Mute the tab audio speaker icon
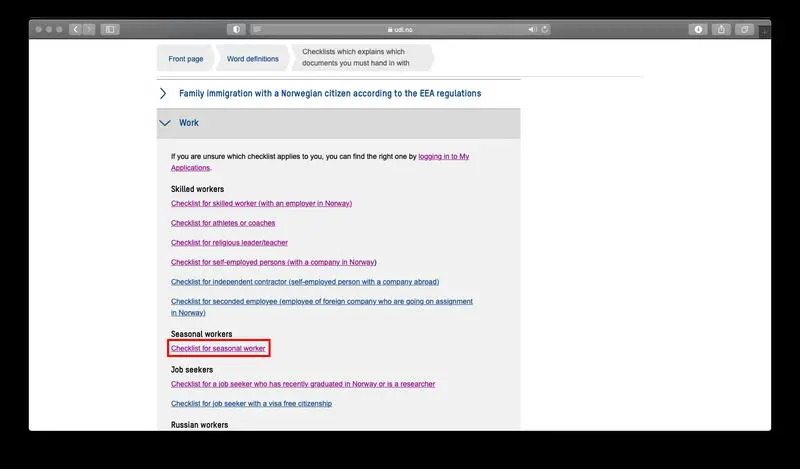The height and width of the screenshot is (469, 800). click(x=532, y=29)
